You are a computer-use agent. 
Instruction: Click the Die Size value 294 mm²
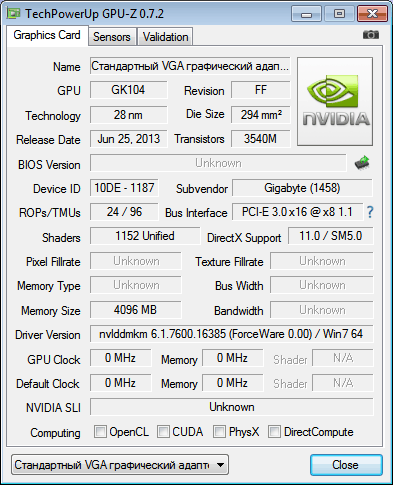[x=261, y=115]
